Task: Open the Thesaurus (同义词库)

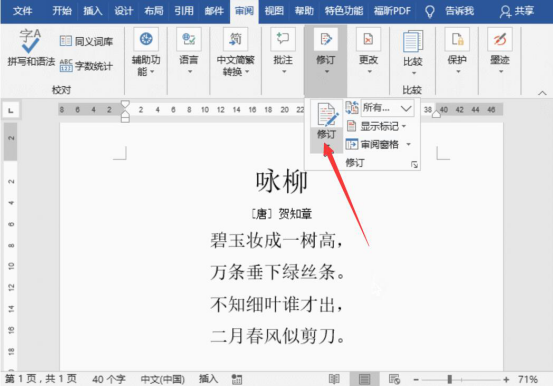Action: tap(86, 41)
